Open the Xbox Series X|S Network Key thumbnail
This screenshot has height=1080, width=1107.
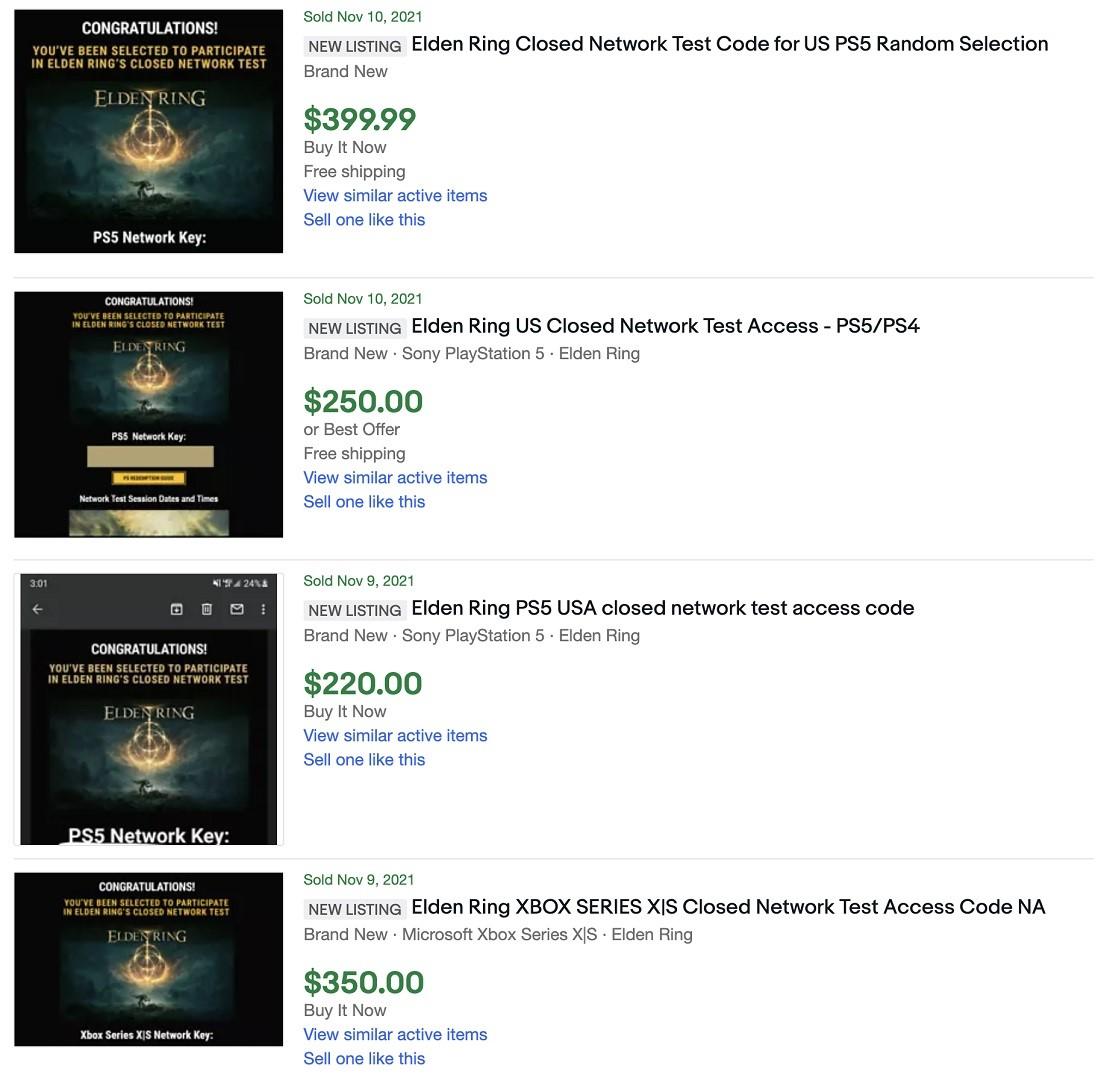click(x=148, y=959)
